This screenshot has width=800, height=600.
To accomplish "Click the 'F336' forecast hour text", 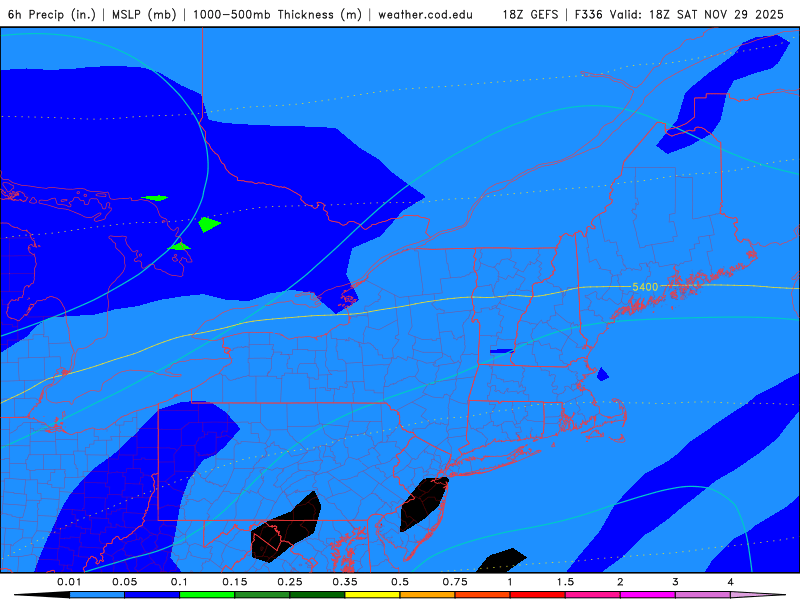I will [589, 15].
